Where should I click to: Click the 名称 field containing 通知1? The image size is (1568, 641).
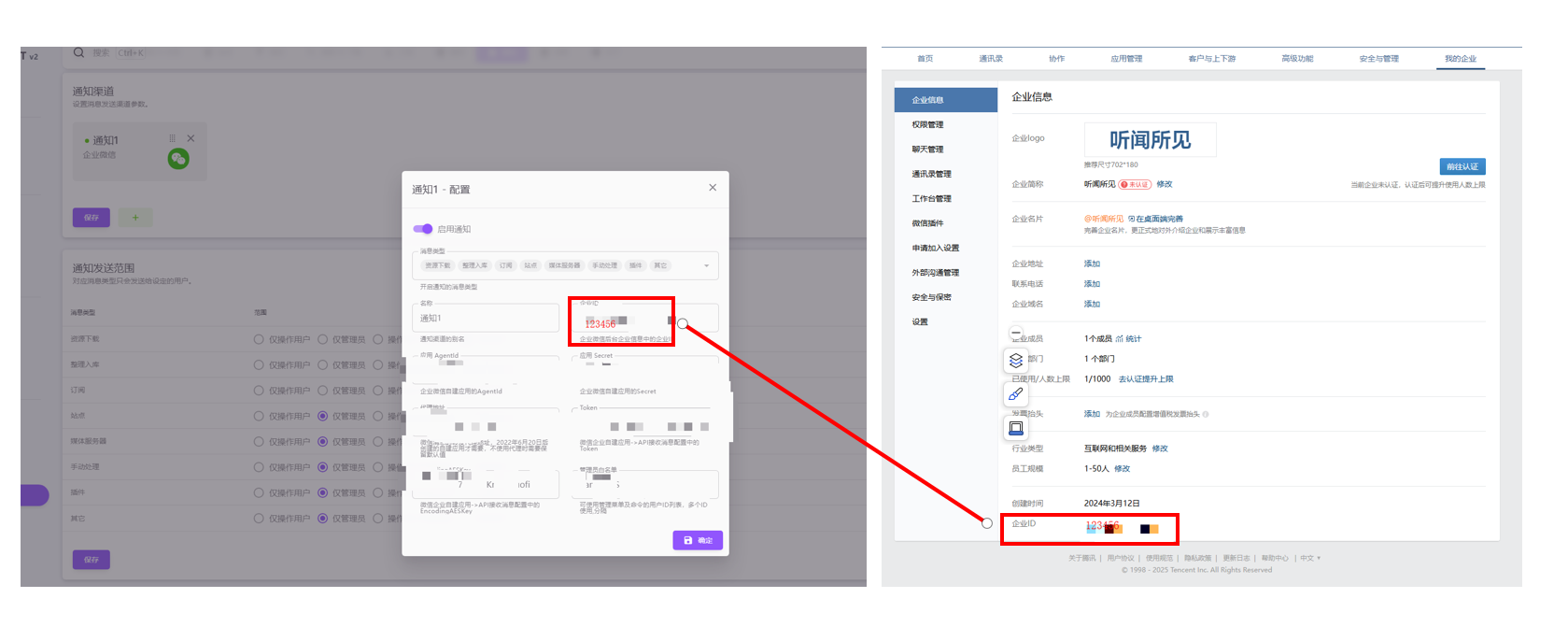tap(486, 318)
